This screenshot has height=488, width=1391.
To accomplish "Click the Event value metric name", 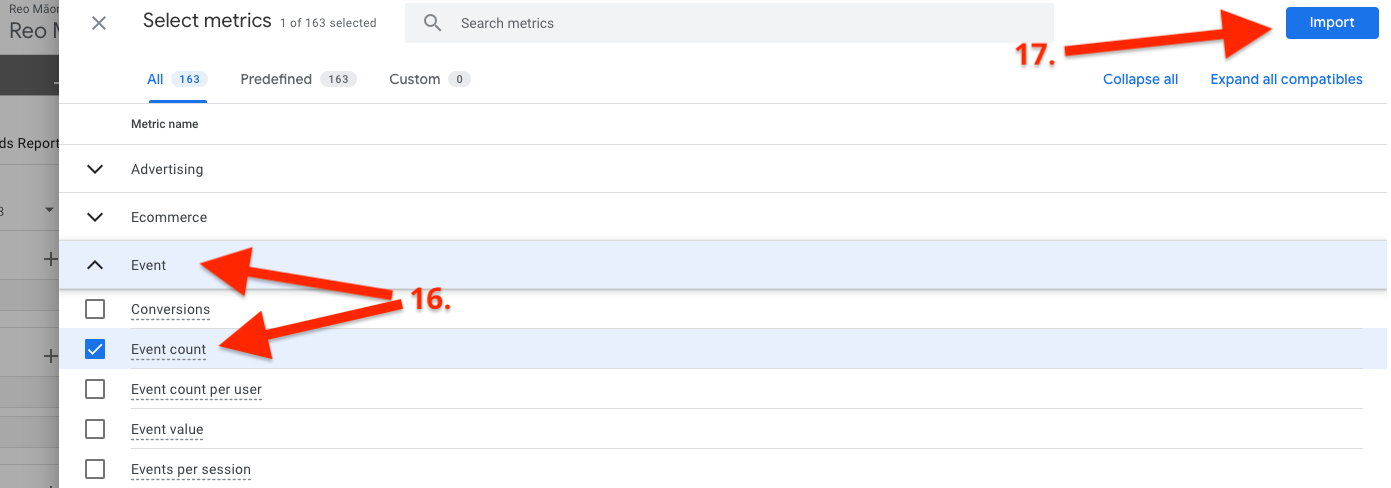I will tap(167, 429).
